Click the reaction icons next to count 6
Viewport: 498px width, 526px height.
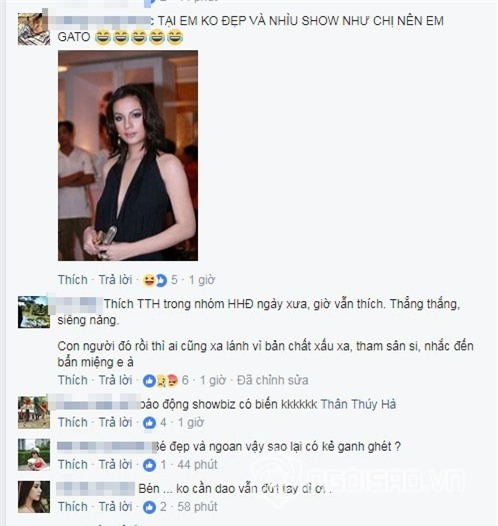click(x=160, y=380)
